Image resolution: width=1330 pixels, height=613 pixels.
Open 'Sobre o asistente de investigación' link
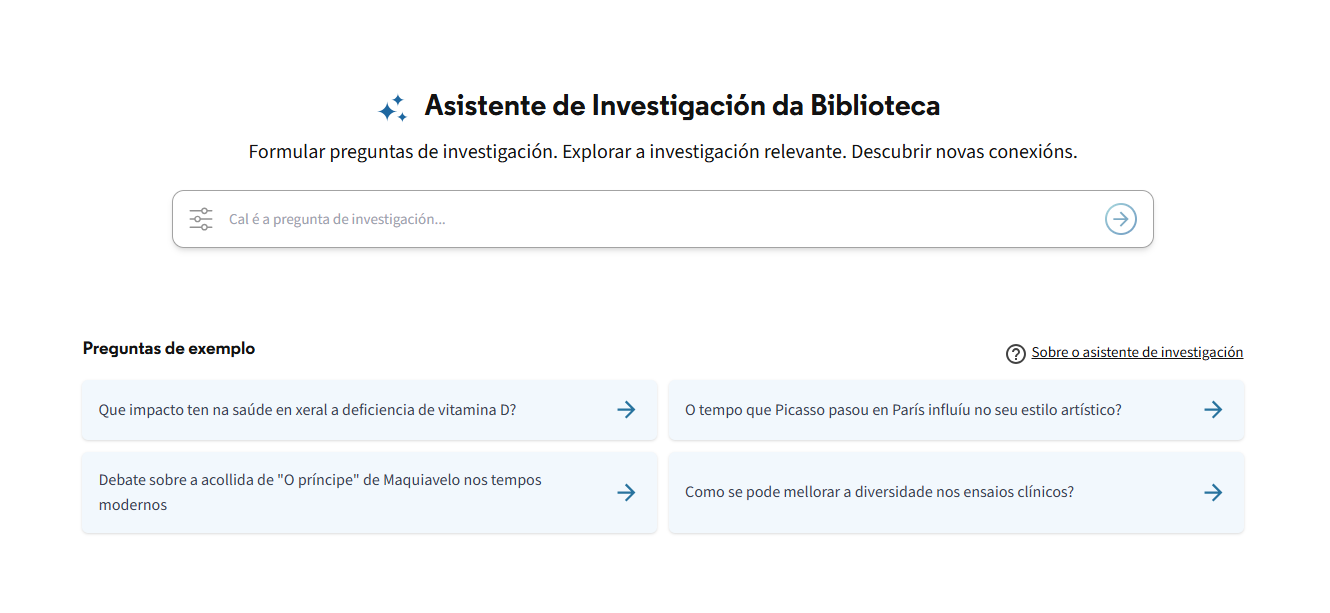[1137, 352]
